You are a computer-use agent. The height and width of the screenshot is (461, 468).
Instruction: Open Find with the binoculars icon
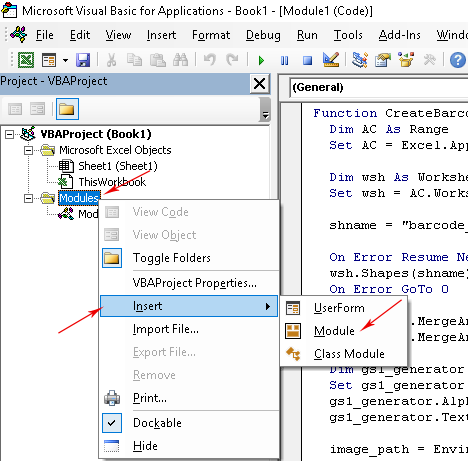point(180,60)
